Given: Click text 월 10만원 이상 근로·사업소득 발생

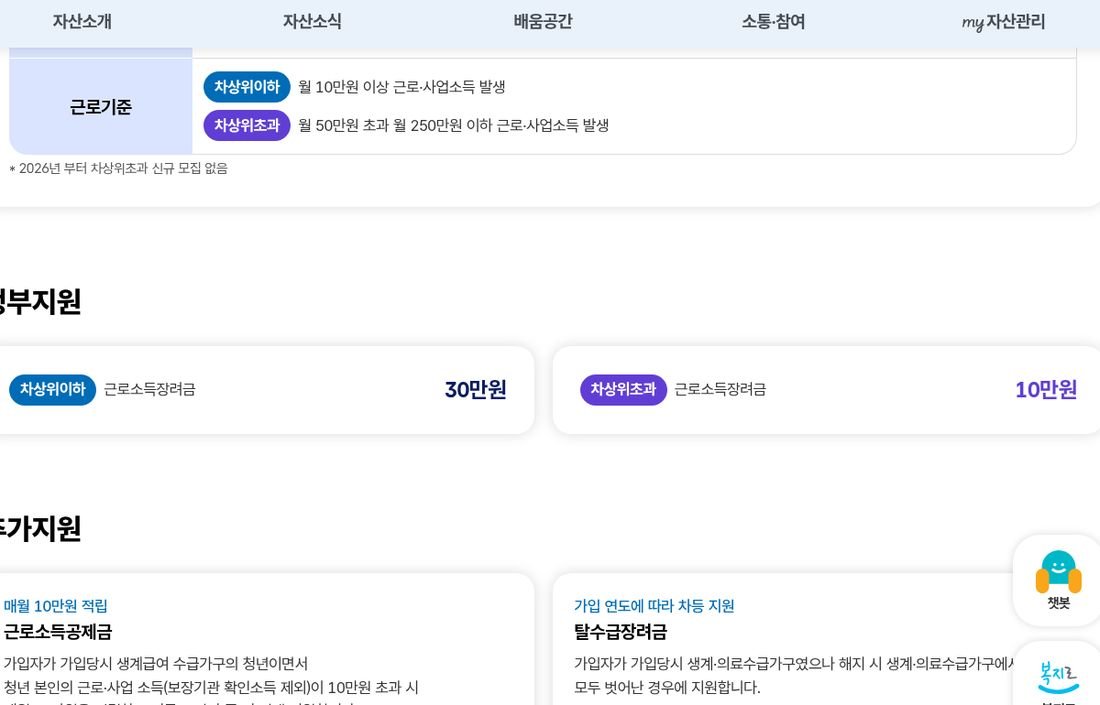Looking at the screenshot, I should (402, 87).
